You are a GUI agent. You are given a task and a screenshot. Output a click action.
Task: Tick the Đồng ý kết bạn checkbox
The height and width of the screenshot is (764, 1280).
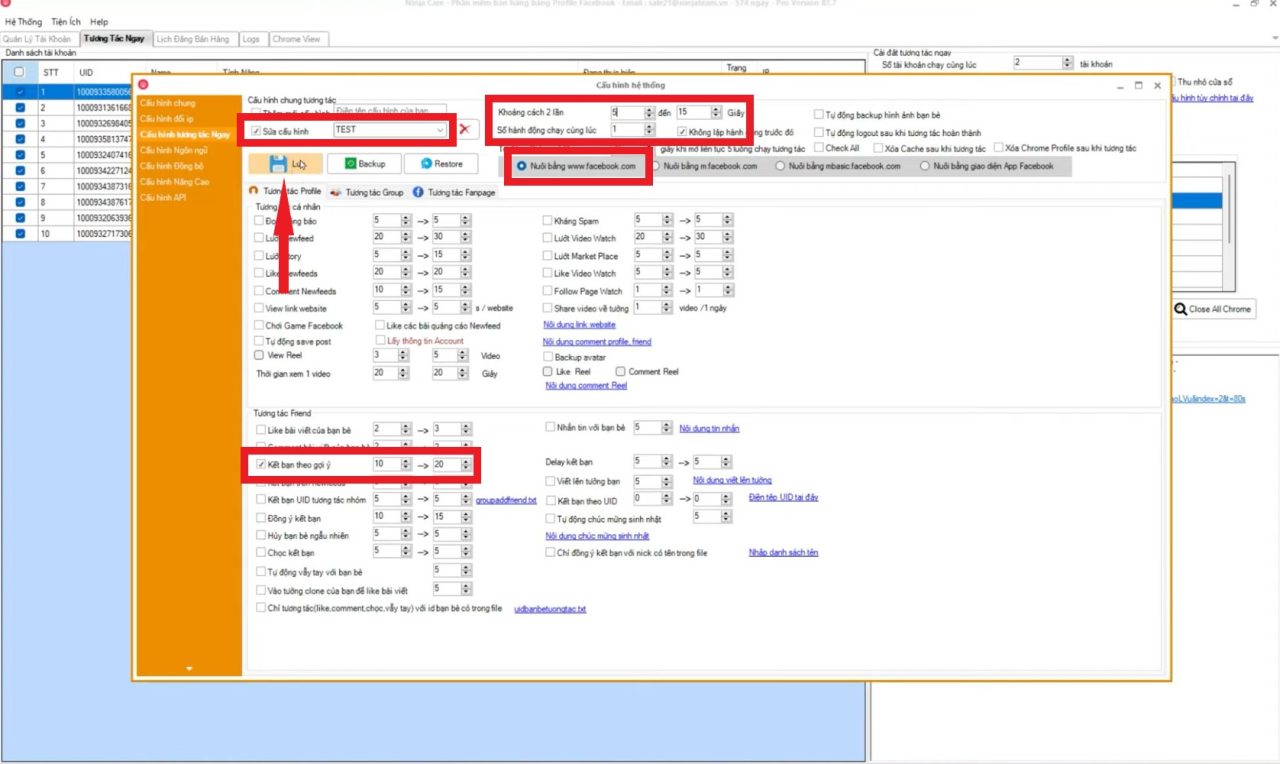[260, 516]
